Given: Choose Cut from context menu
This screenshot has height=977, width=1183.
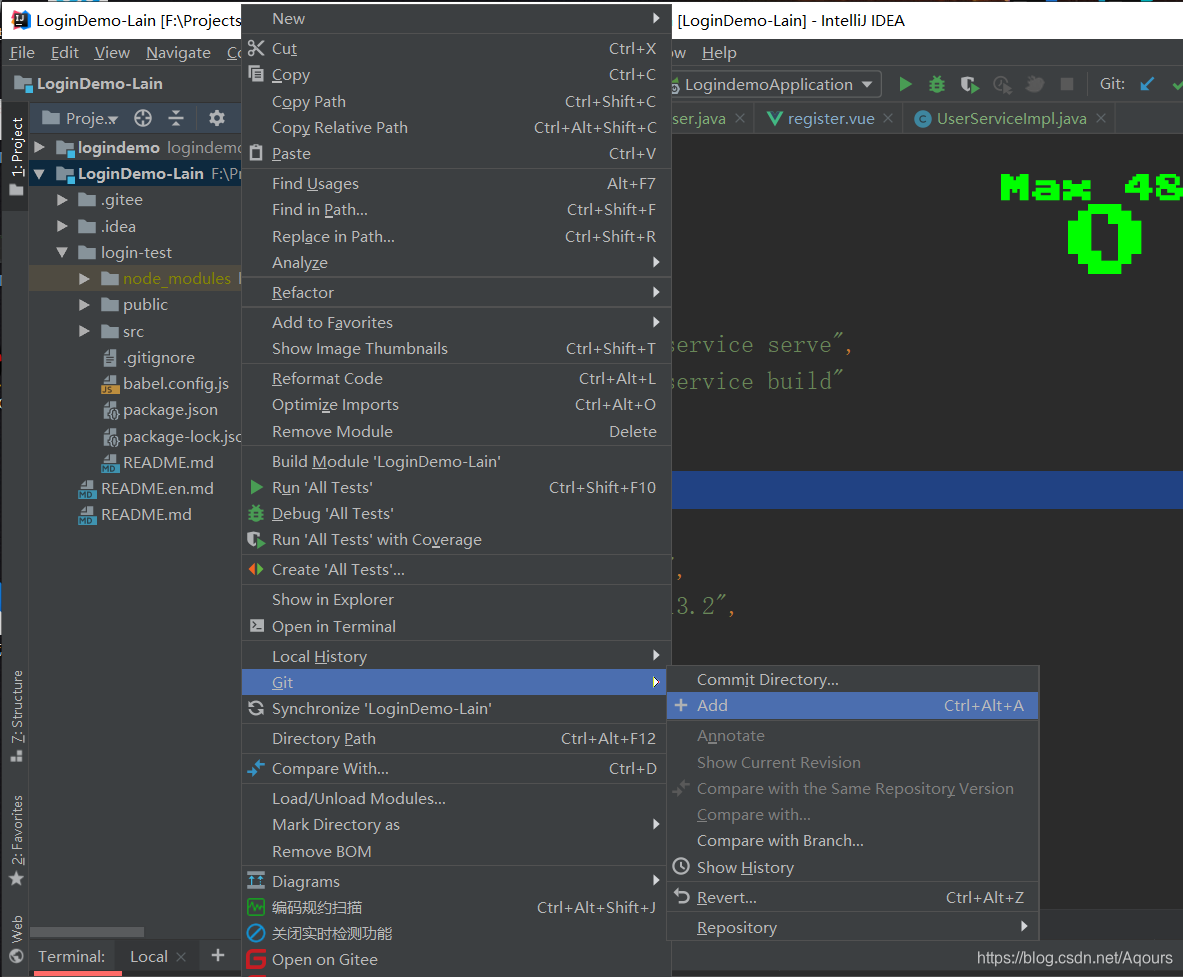Looking at the screenshot, I should 454,48.
